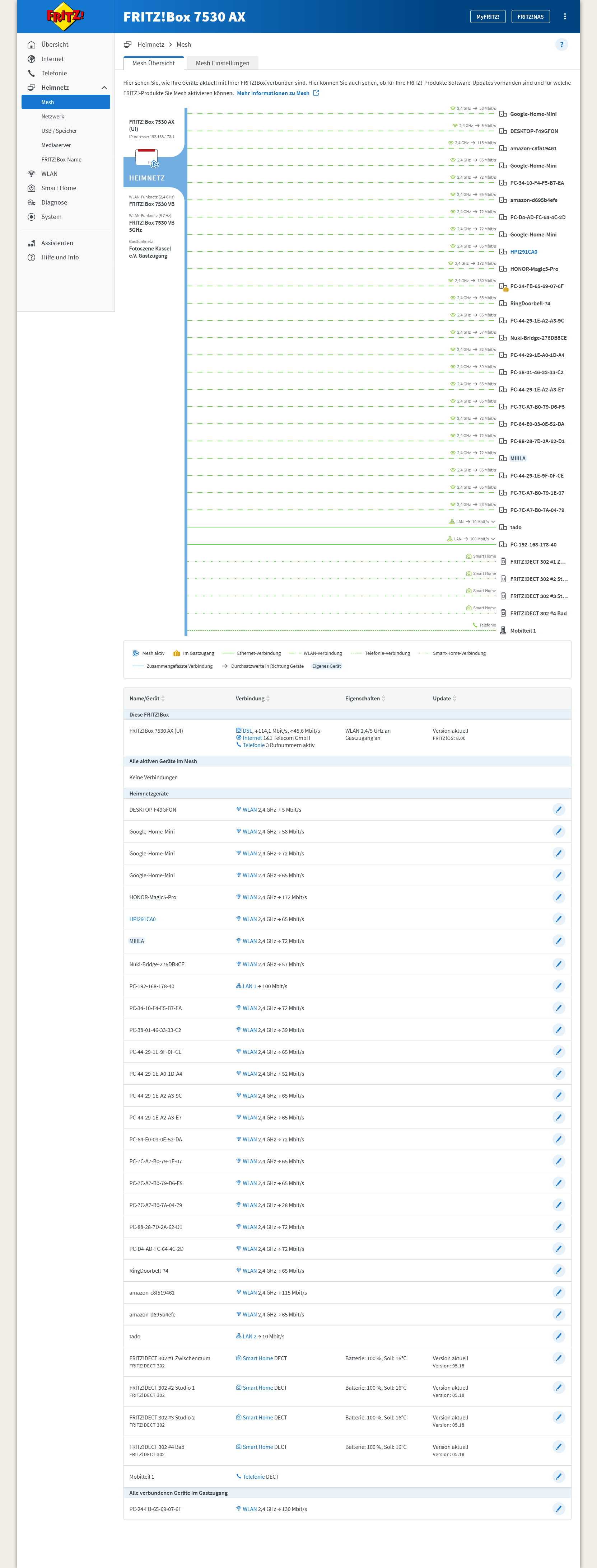Click Mobilteil 1 phone icon in mesh graph
Viewport: 597px width, 1568px height.
[x=503, y=631]
